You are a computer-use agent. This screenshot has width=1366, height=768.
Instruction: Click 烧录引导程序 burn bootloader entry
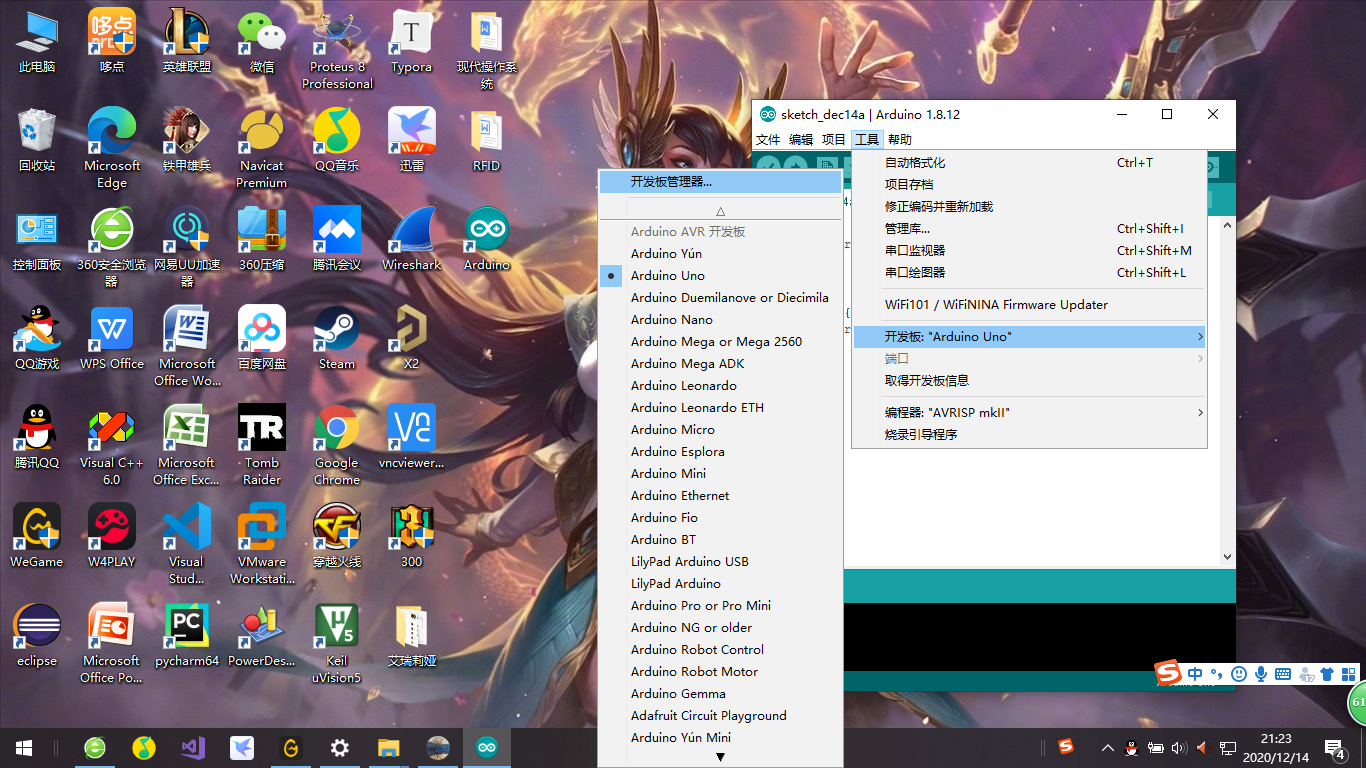1029,434
